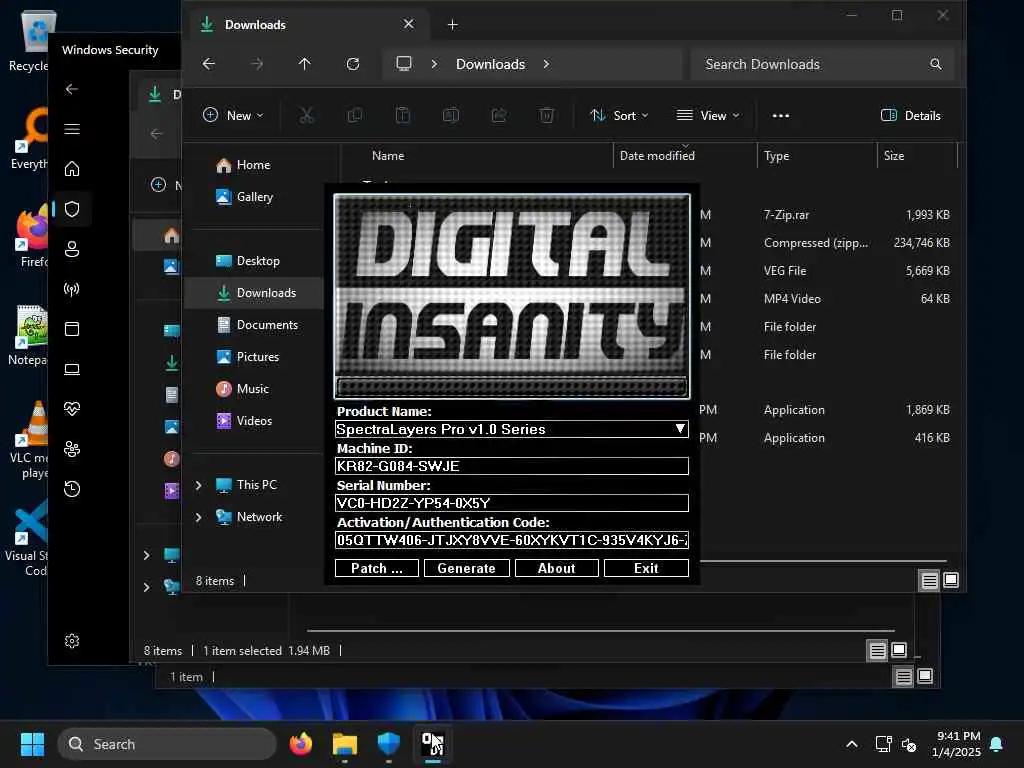This screenshot has height=768, width=1024.
Task: Click the Copy icon in Explorer toolbar
Action: (x=355, y=116)
